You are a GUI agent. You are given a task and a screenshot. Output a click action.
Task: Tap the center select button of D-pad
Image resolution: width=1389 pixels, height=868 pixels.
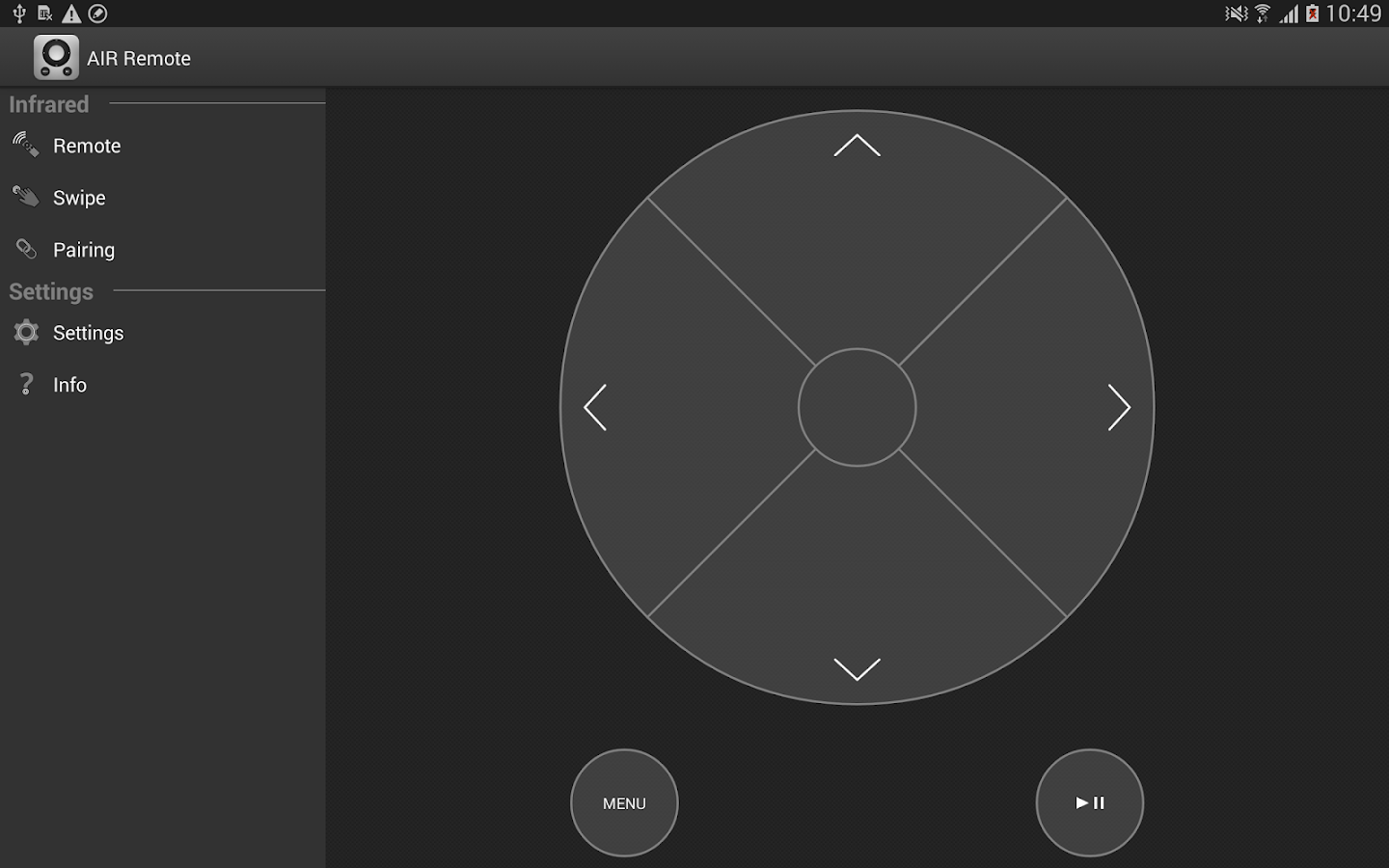point(857,407)
